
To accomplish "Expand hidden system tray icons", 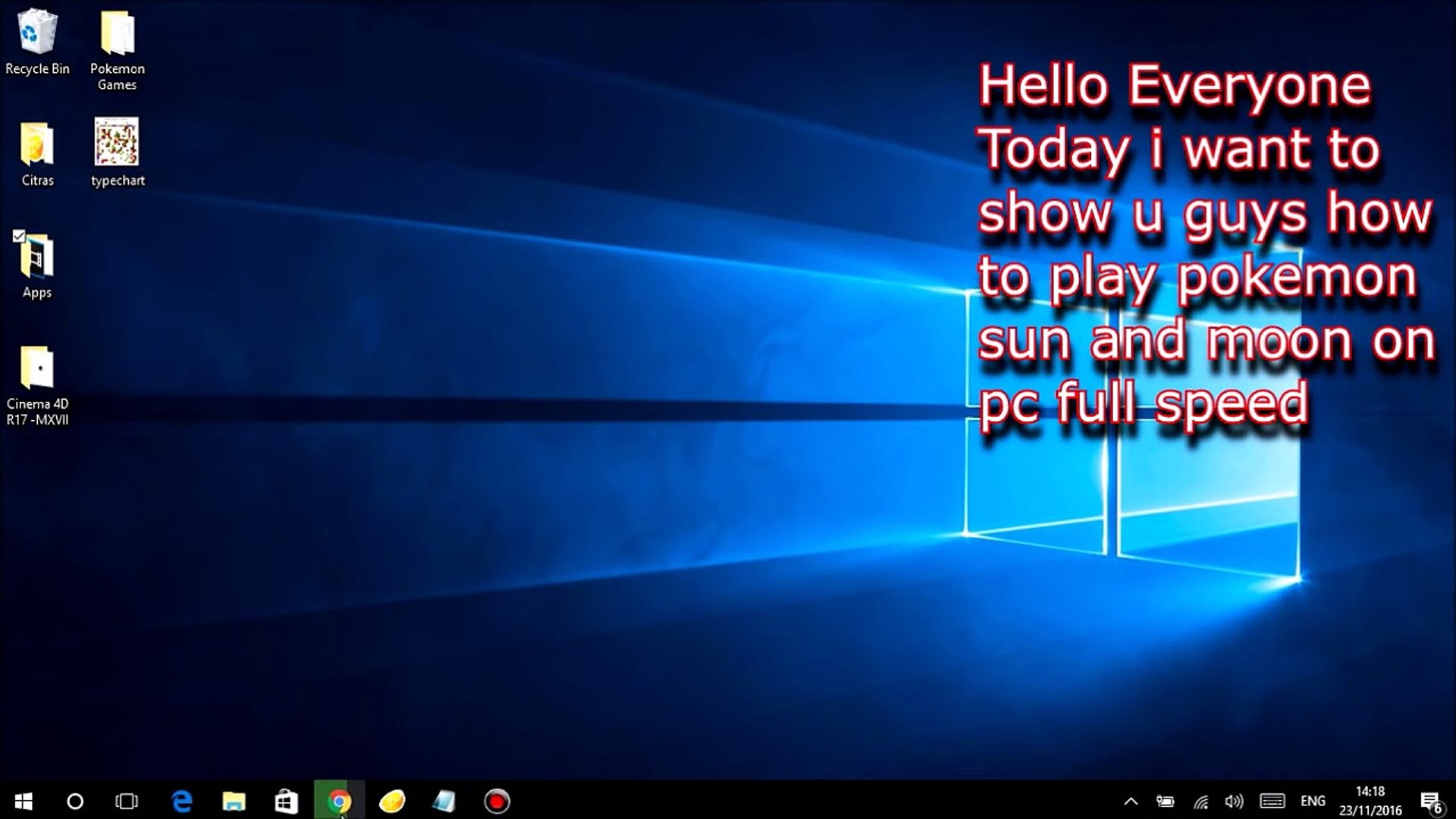I will (x=1131, y=801).
